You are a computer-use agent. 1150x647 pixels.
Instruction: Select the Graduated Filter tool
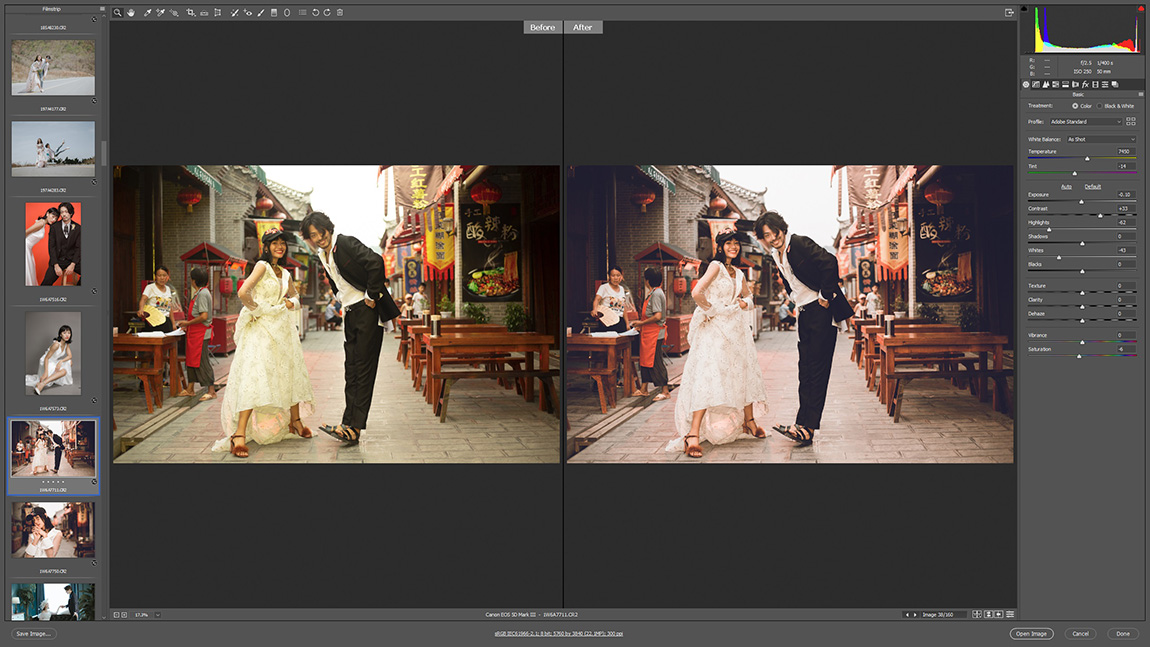(274, 12)
